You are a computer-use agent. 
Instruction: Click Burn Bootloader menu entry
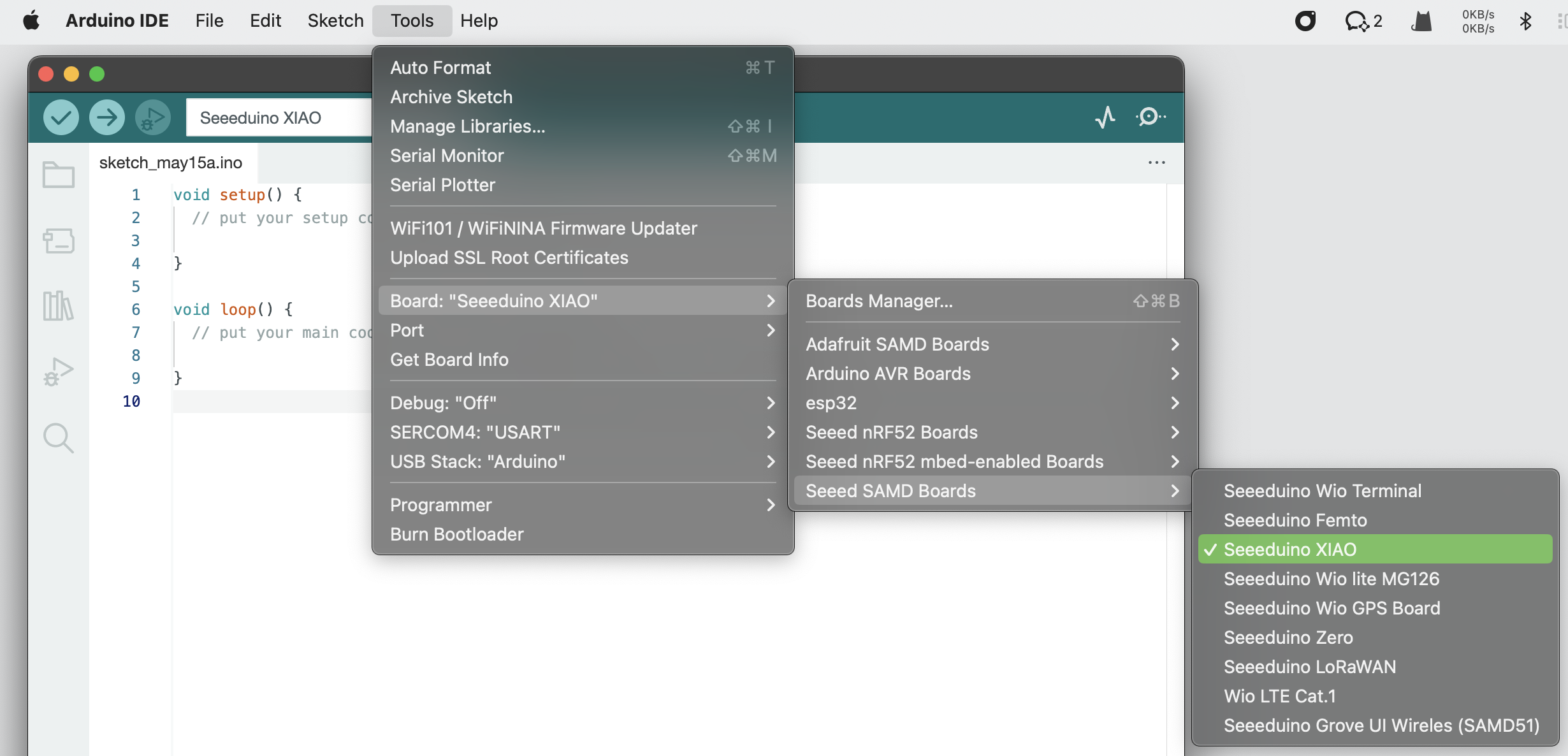(583, 534)
